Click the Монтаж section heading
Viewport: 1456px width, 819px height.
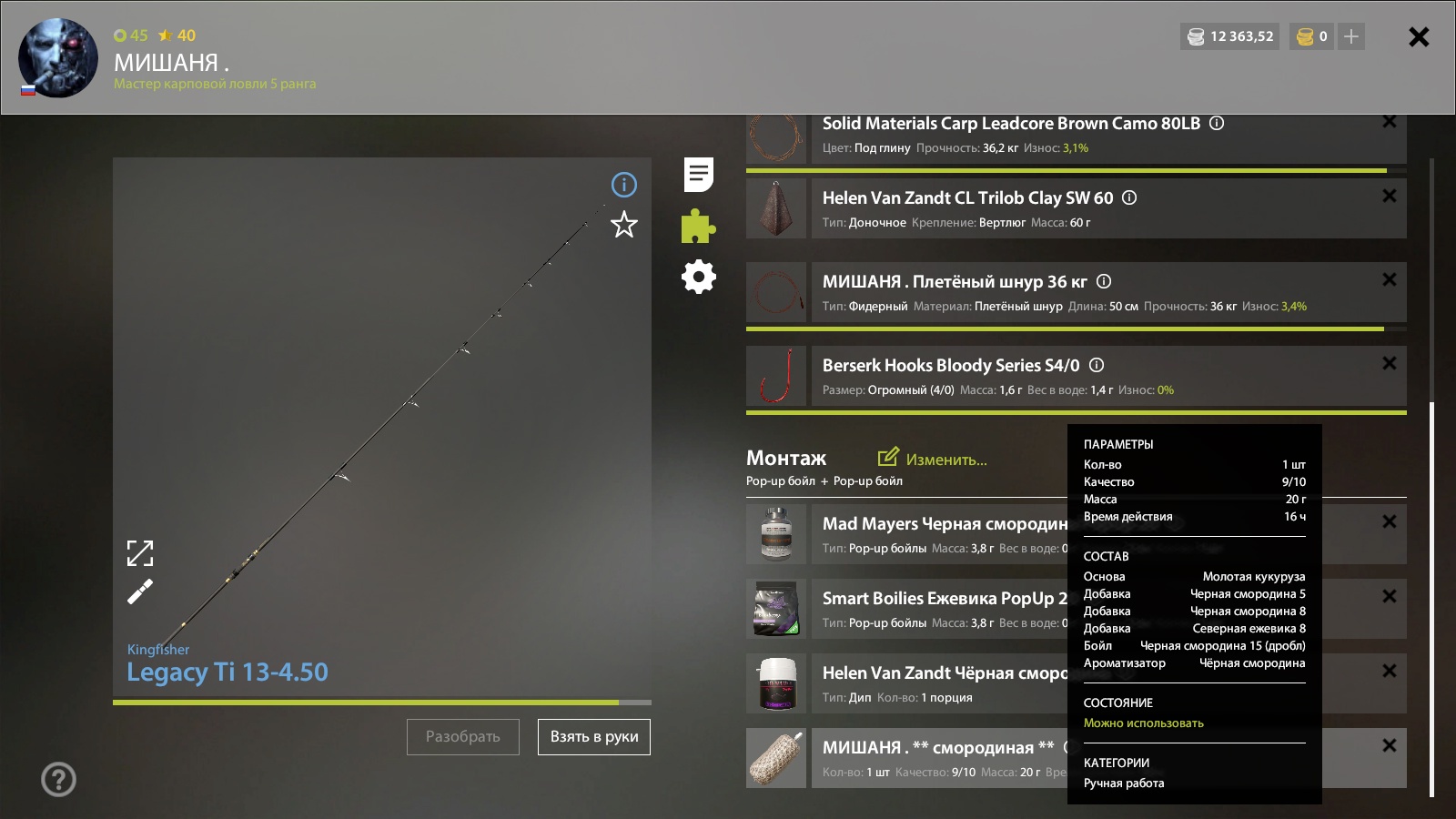point(786,458)
